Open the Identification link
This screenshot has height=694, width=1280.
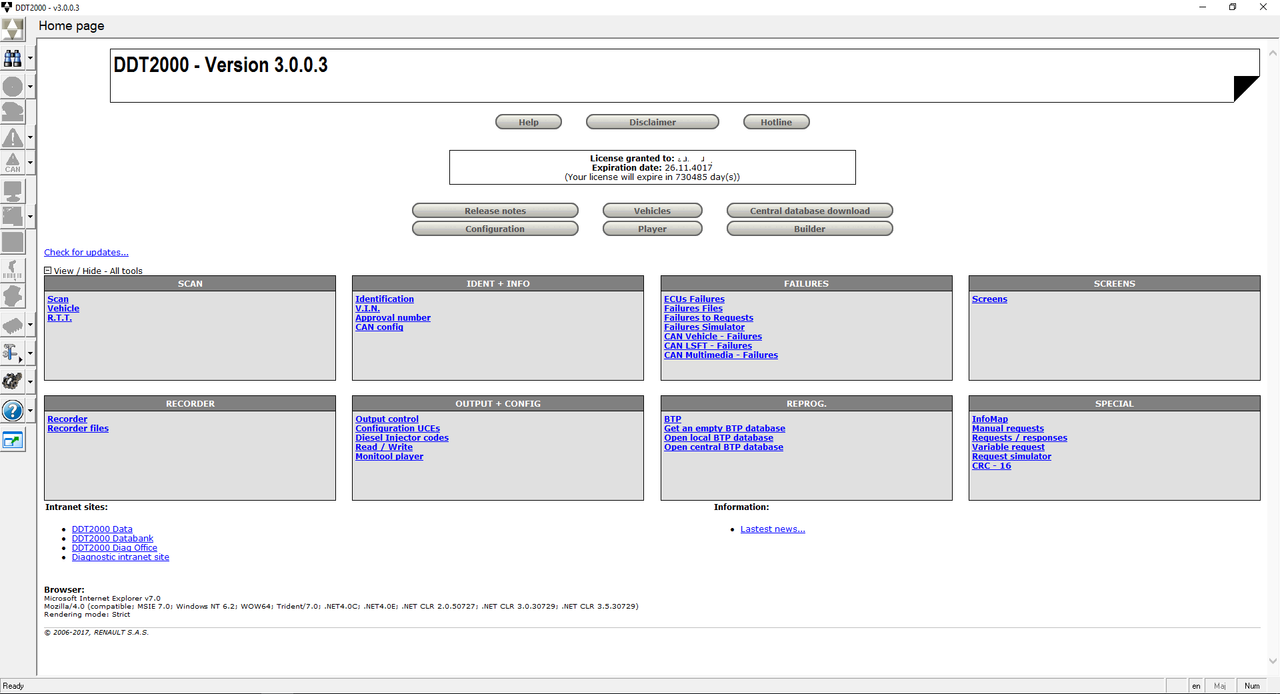pyautogui.click(x=384, y=299)
